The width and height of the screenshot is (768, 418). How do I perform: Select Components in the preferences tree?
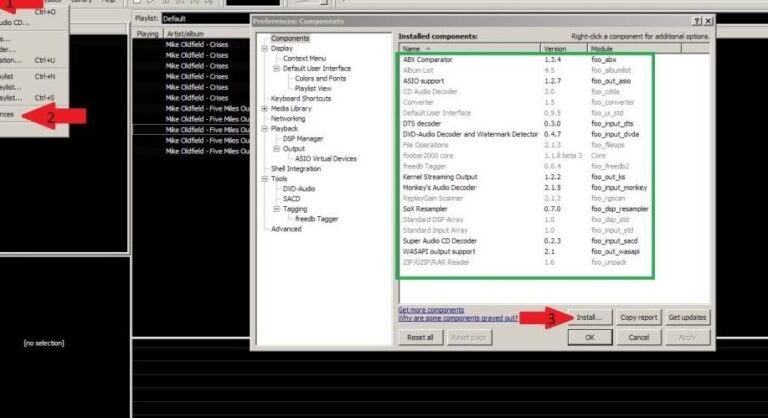click(290, 38)
